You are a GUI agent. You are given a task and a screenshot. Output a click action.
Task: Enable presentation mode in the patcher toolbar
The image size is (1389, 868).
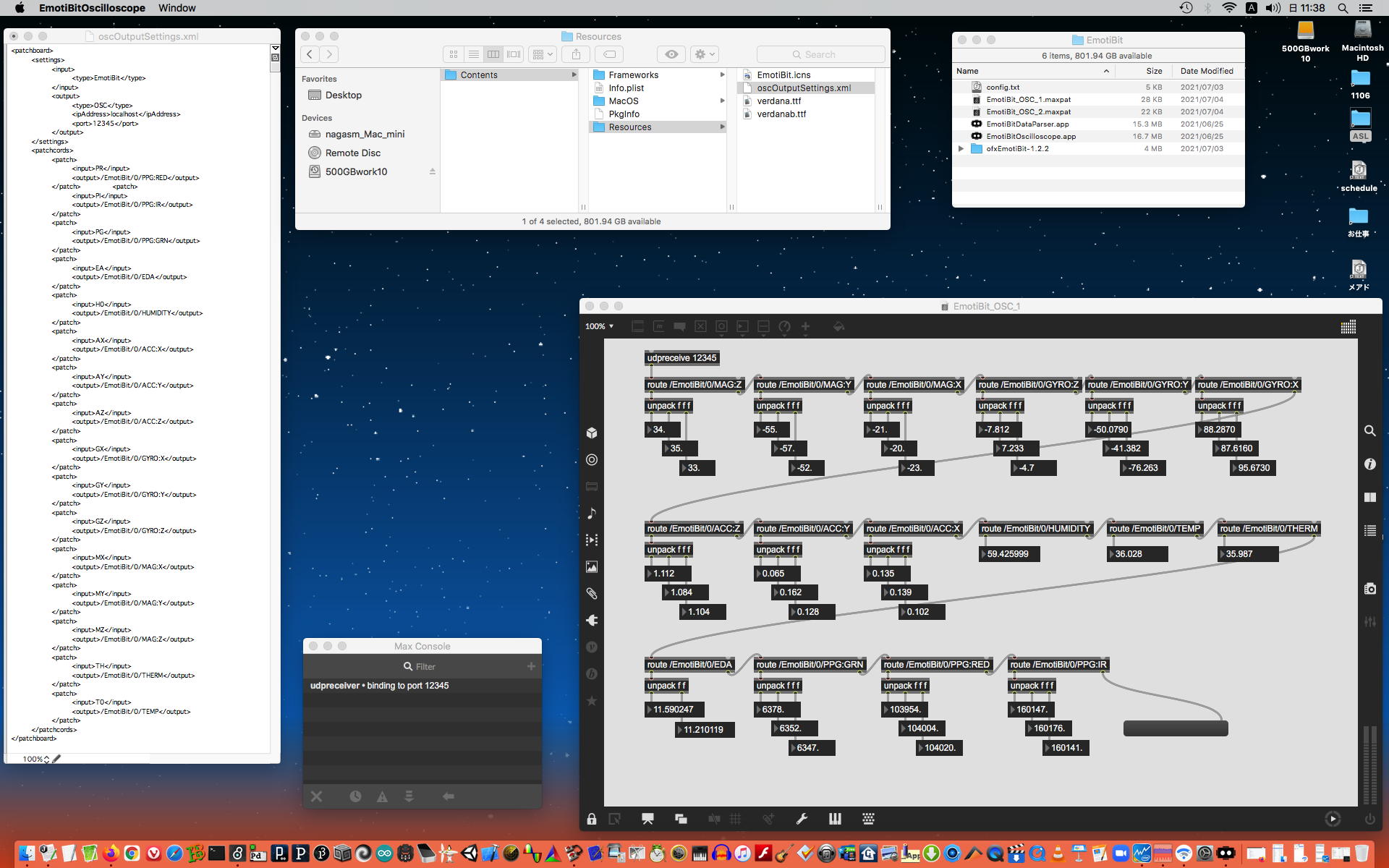647,819
